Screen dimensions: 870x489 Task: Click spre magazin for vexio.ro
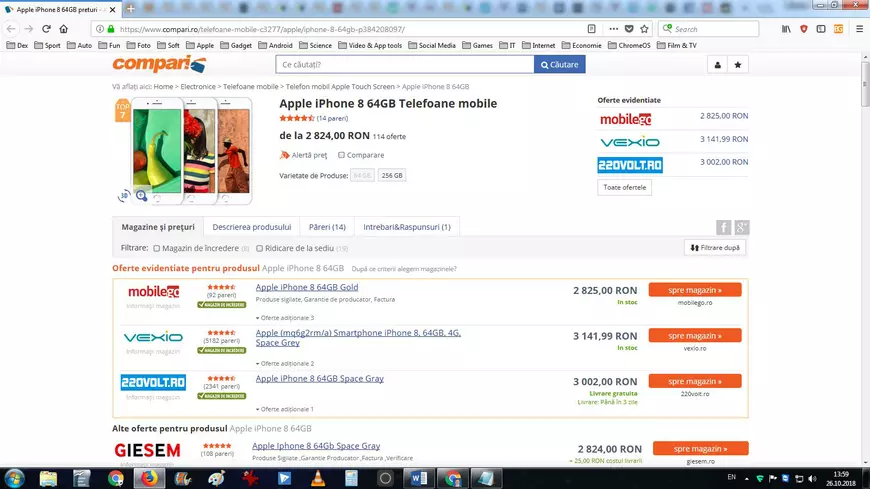(695, 336)
